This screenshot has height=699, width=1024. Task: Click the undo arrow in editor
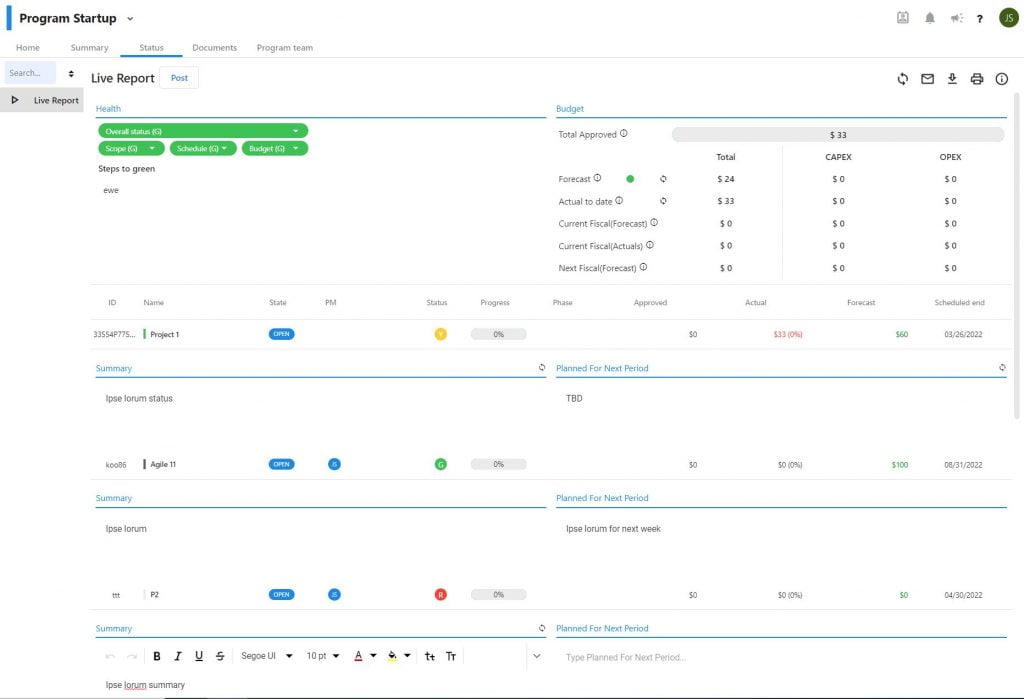pyautogui.click(x=110, y=656)
